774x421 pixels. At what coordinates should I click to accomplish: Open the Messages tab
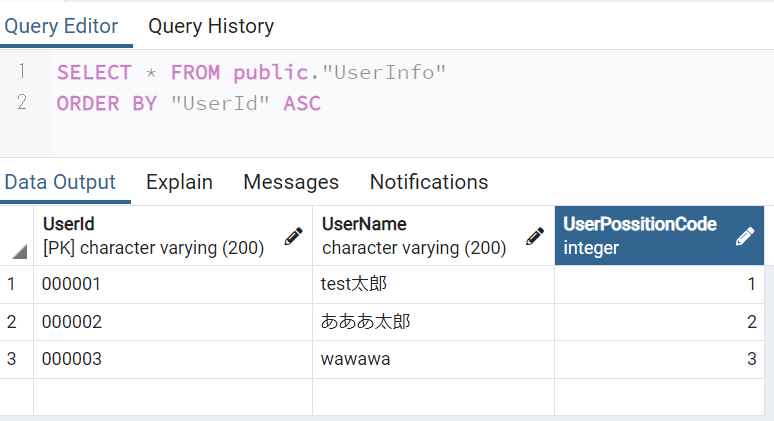tap(291, 182)
